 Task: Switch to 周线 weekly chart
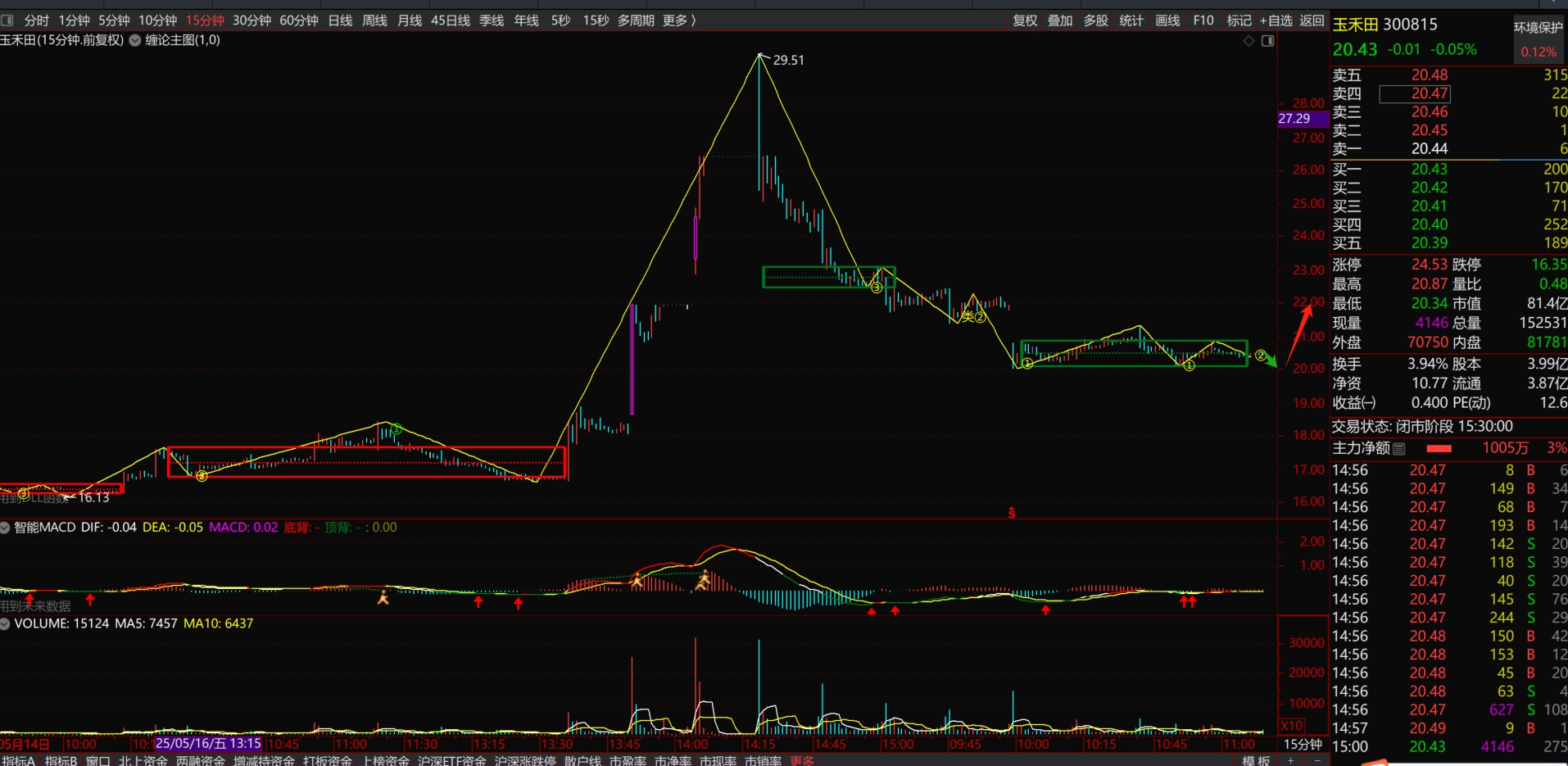point(374,20)
